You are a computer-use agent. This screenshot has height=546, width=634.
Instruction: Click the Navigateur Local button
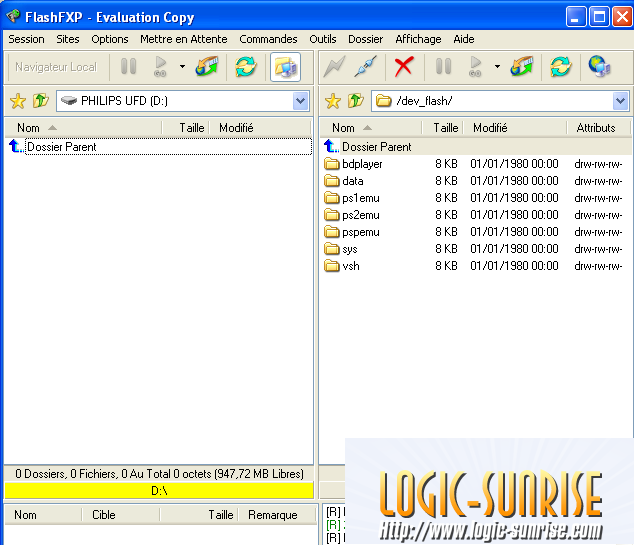[x=56, y=67]
